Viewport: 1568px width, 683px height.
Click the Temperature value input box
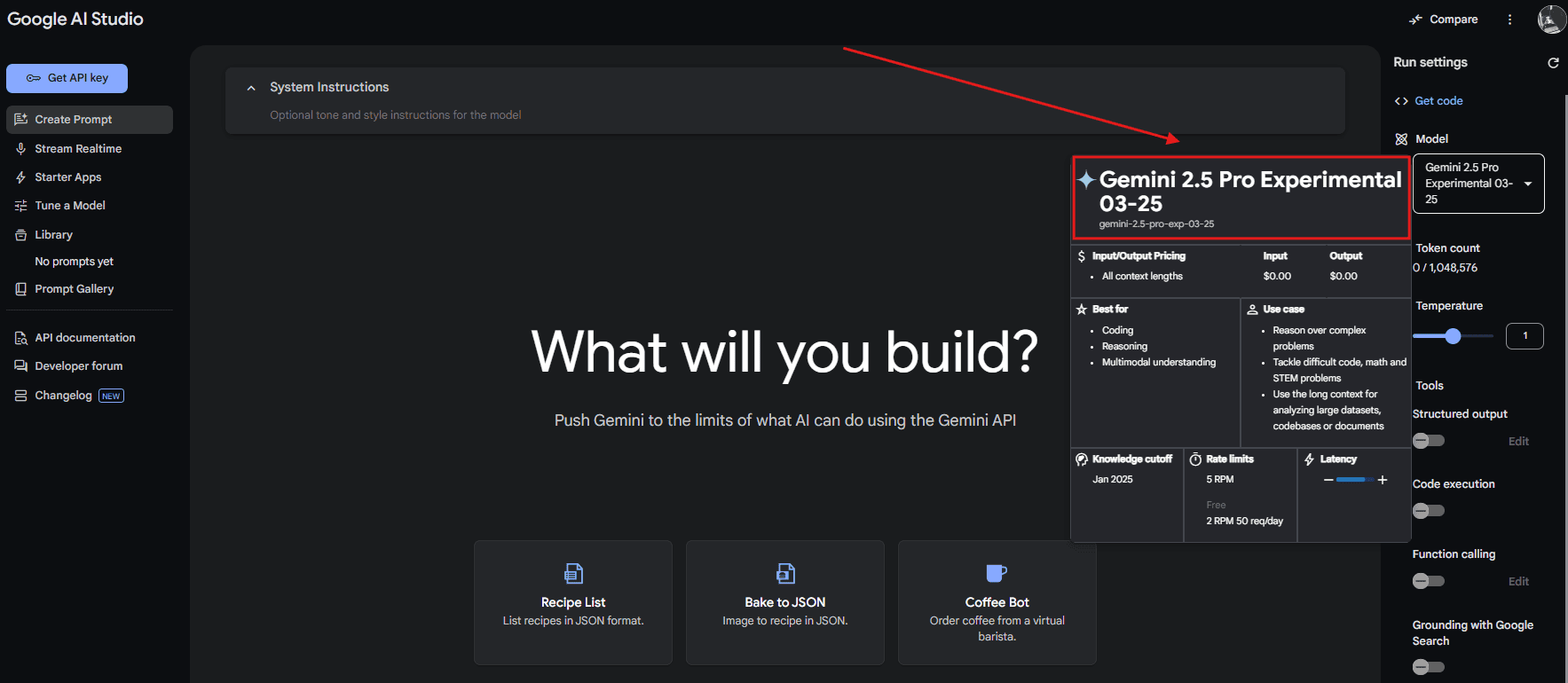click(x=1525, y=336)
